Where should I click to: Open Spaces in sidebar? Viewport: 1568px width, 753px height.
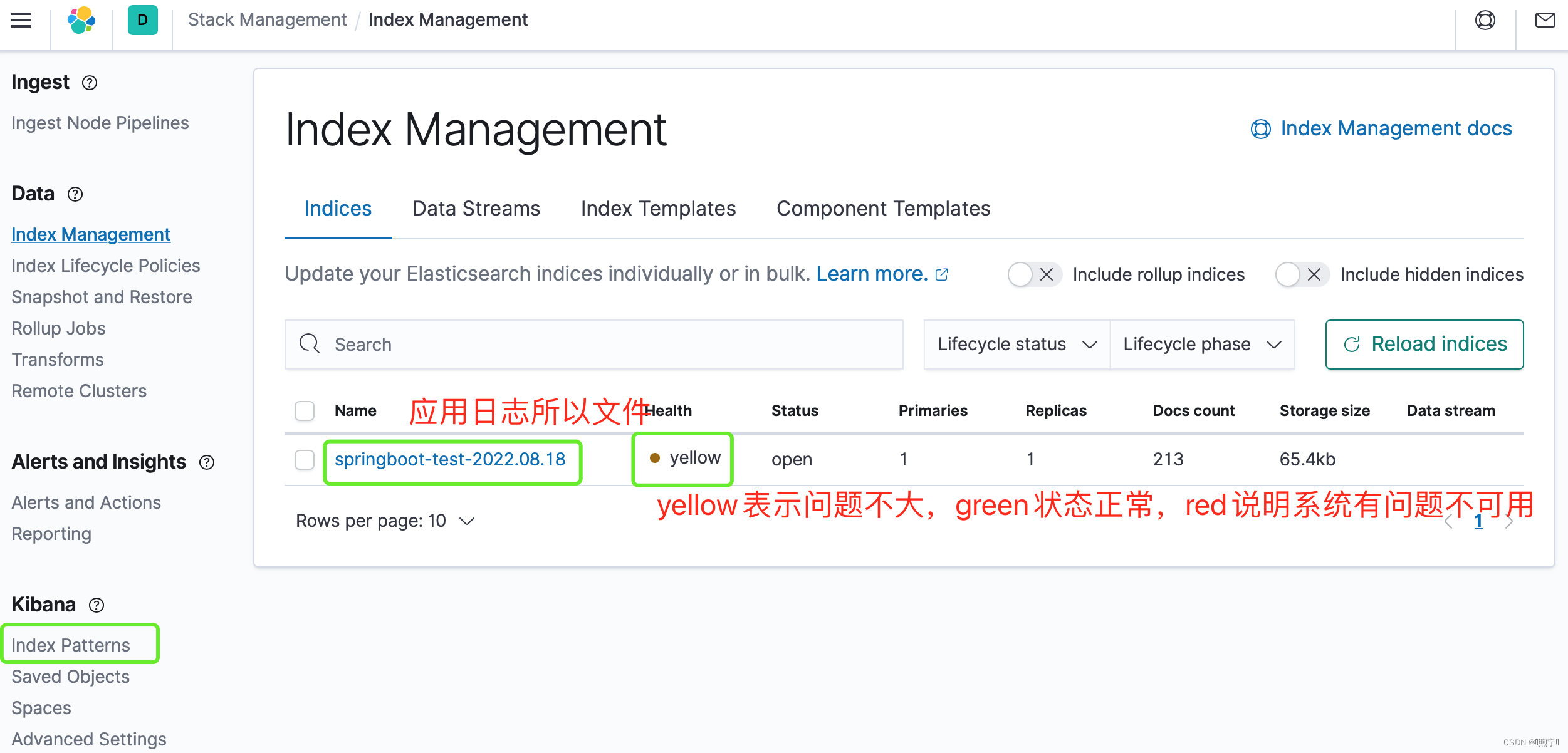coord(41,708)
